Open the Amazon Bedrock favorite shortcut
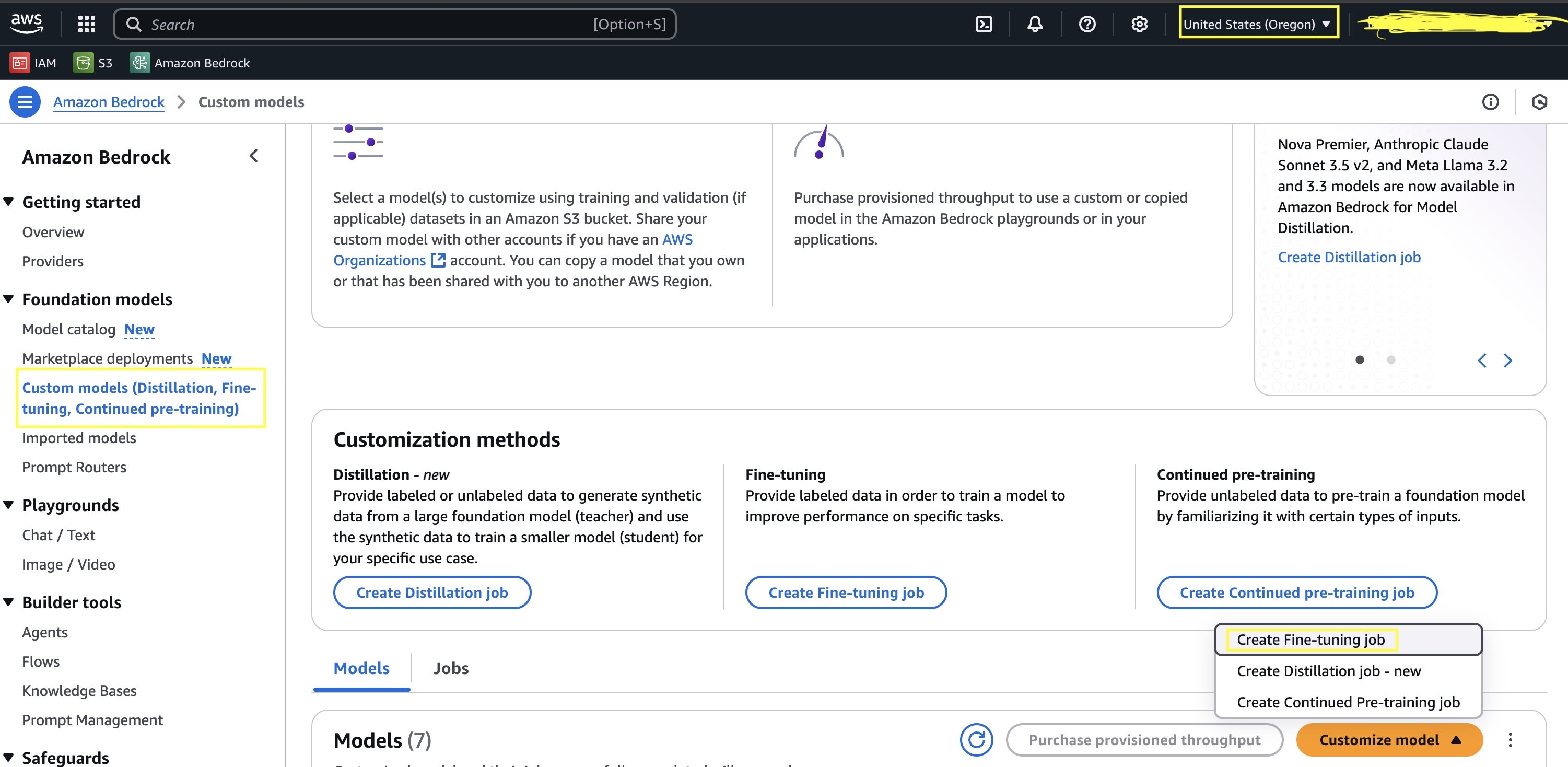Viewport: 1568px width, 767px height. [x=190, y=63]
